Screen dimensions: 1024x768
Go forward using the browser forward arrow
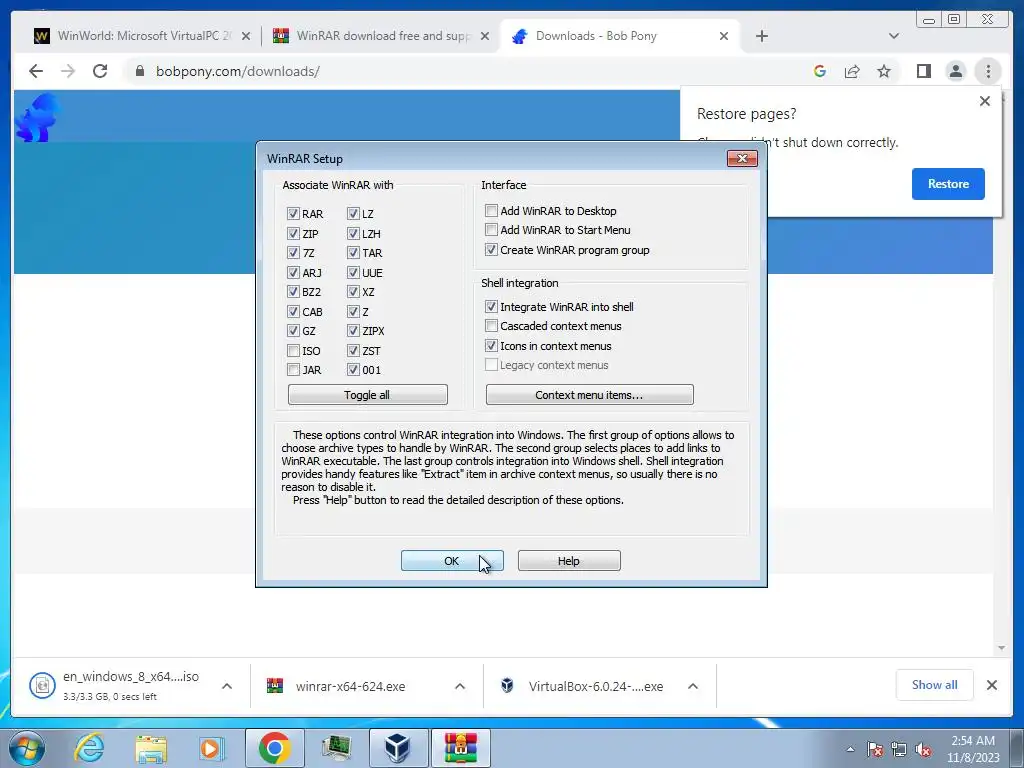click(x=68, y=71)
